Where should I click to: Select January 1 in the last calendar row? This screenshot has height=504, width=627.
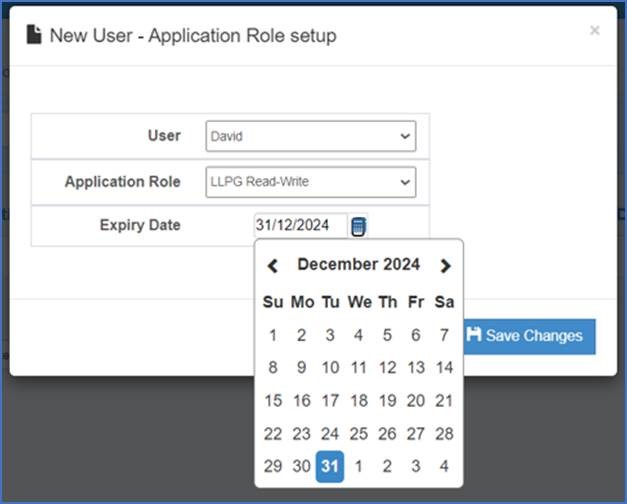click(359, 466)
